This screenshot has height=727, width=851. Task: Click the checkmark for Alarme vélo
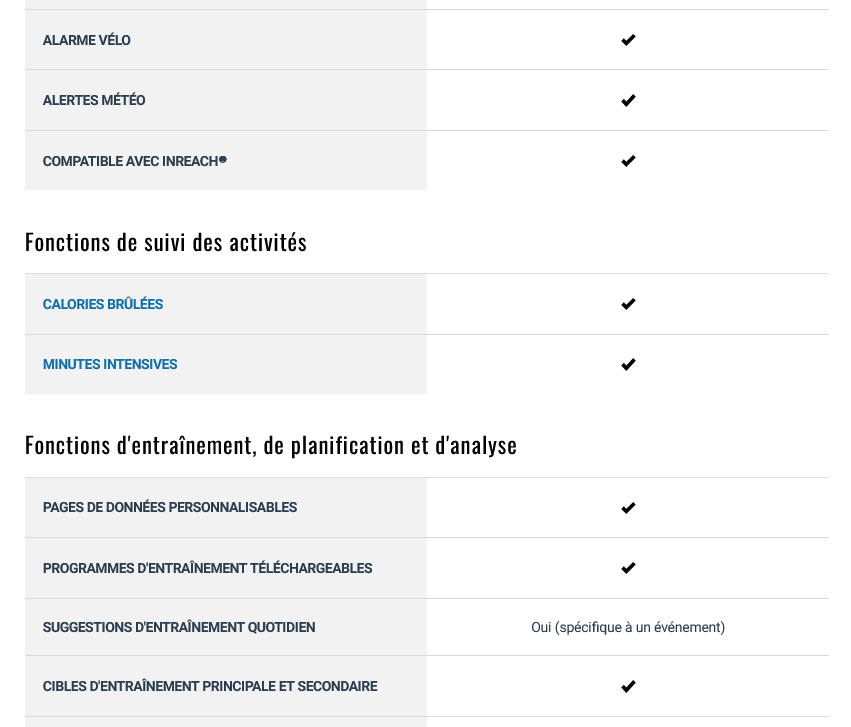pyautogui.click(x=628, y=40)
